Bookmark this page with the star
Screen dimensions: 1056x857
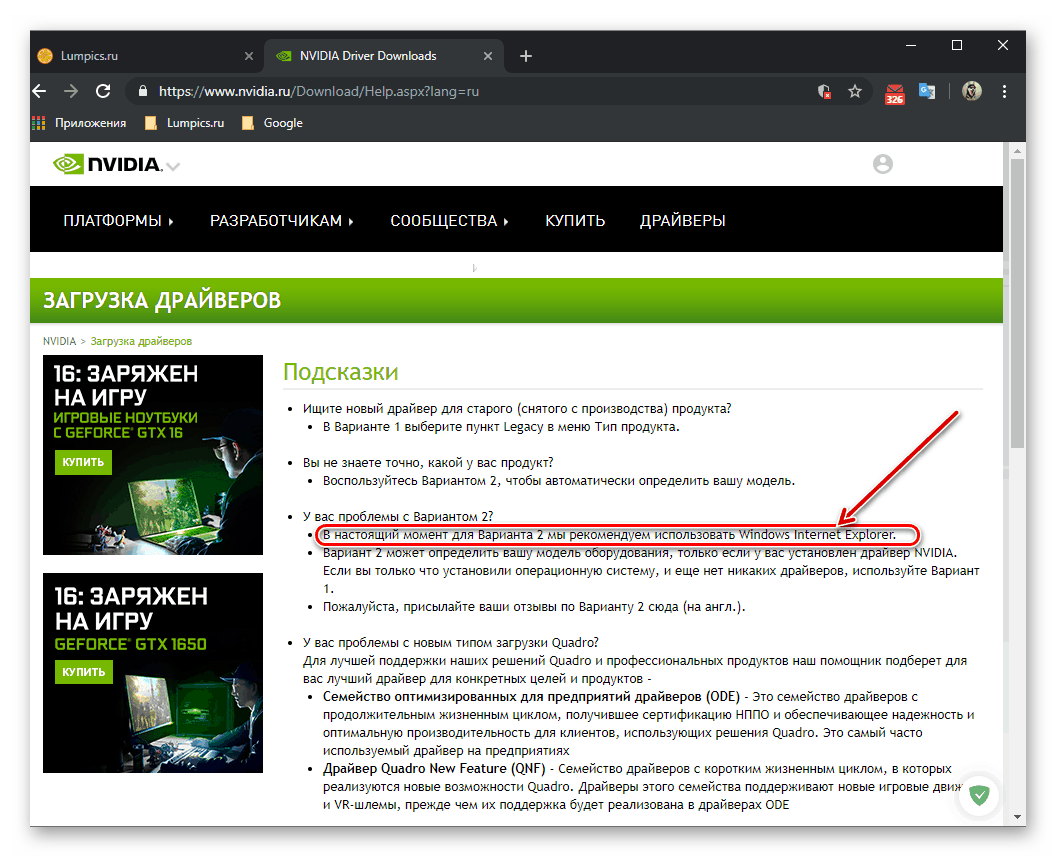tap(855, 92)
